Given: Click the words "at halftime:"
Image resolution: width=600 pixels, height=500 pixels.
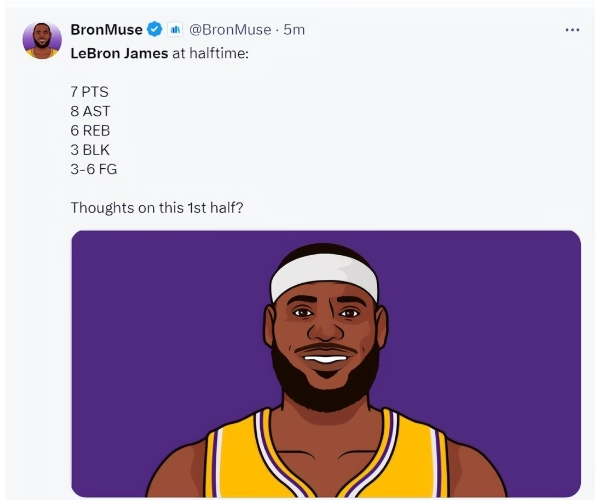Looking at the screenshot, I should tap(210, 52).
